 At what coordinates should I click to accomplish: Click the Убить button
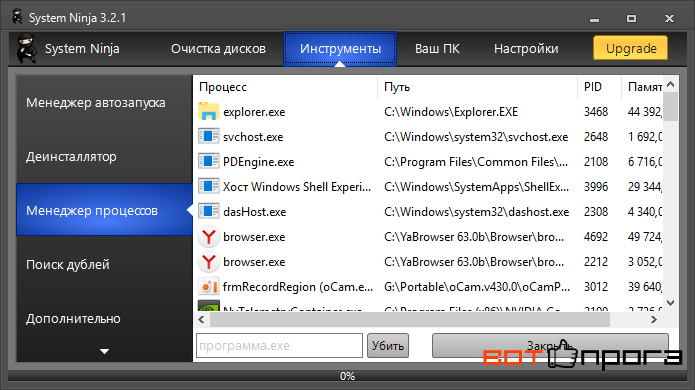[387, 346]
